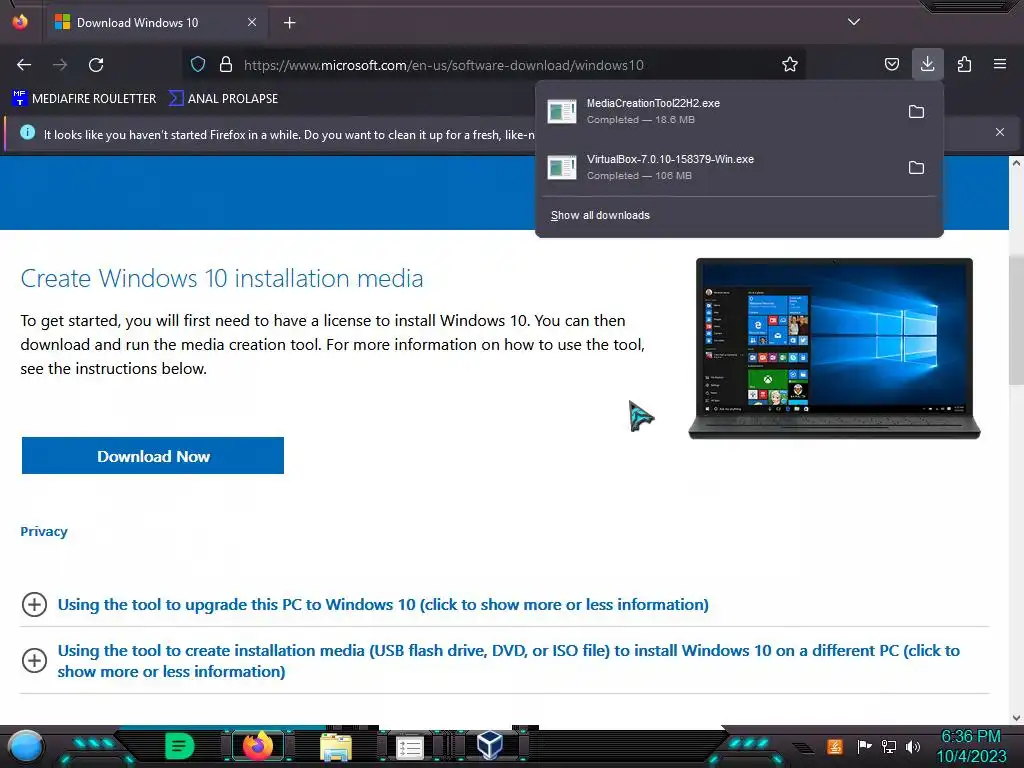
Task: Reload the current page
Action: click(x=96, y=65)
